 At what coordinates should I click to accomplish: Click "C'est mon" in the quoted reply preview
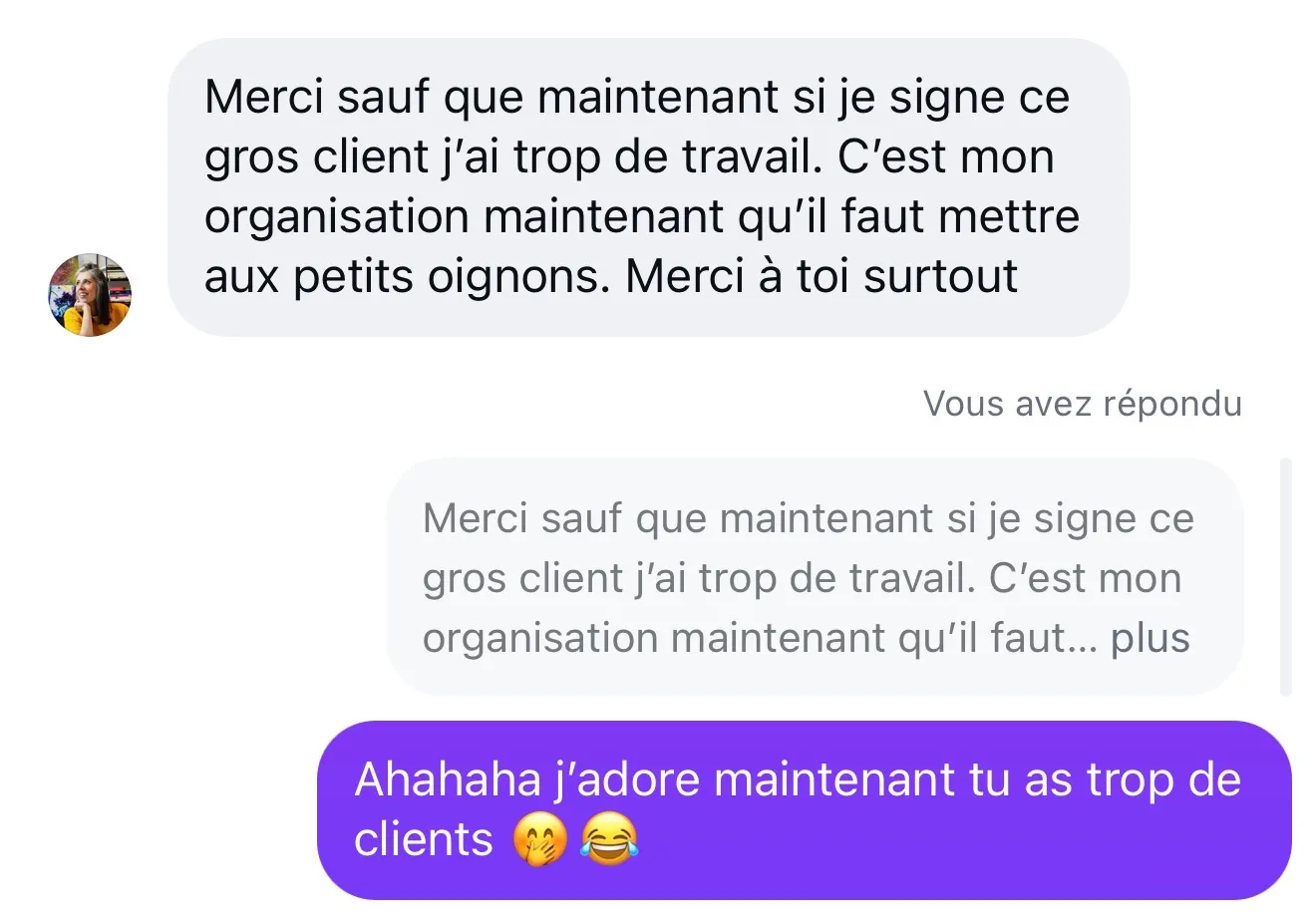click(x=1085, y=579)
